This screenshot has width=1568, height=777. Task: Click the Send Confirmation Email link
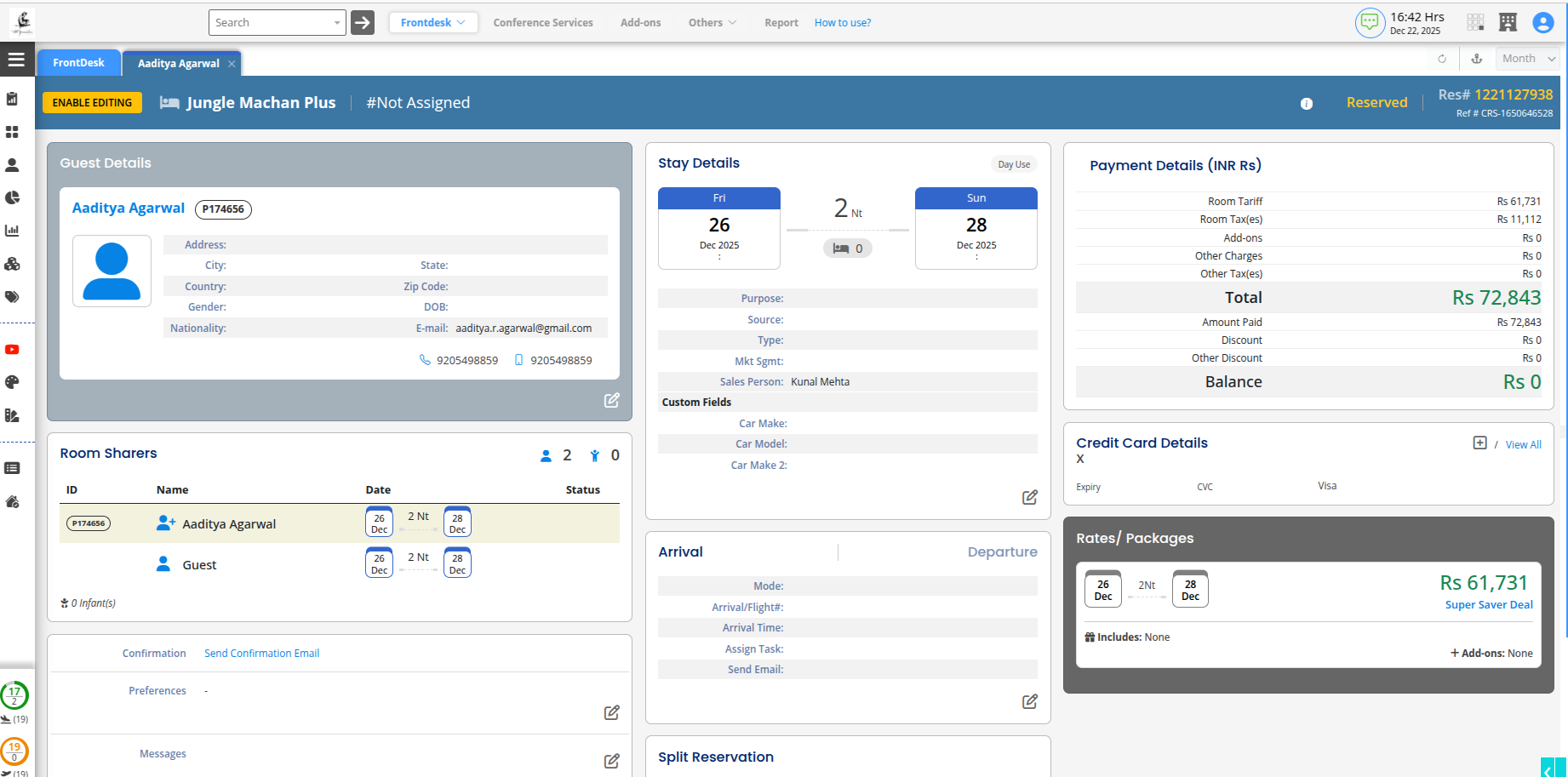[x=261, y=654]
